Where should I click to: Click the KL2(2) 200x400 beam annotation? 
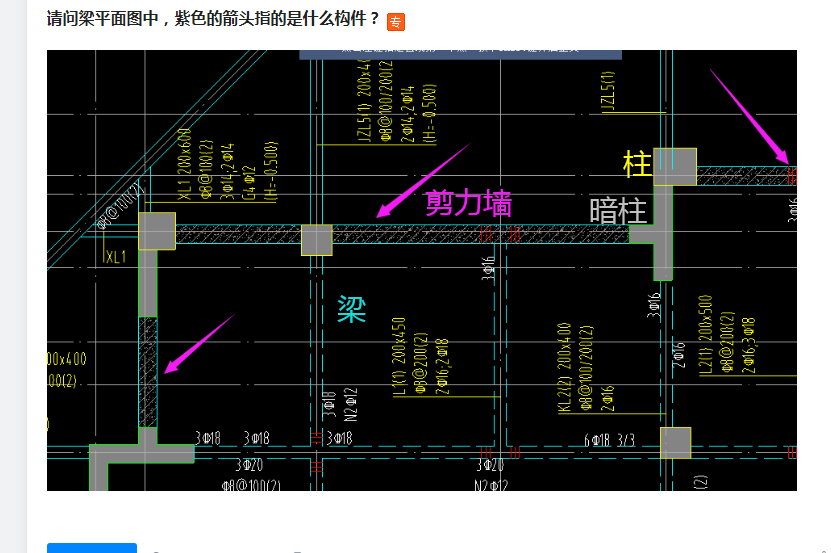(564, 367)
